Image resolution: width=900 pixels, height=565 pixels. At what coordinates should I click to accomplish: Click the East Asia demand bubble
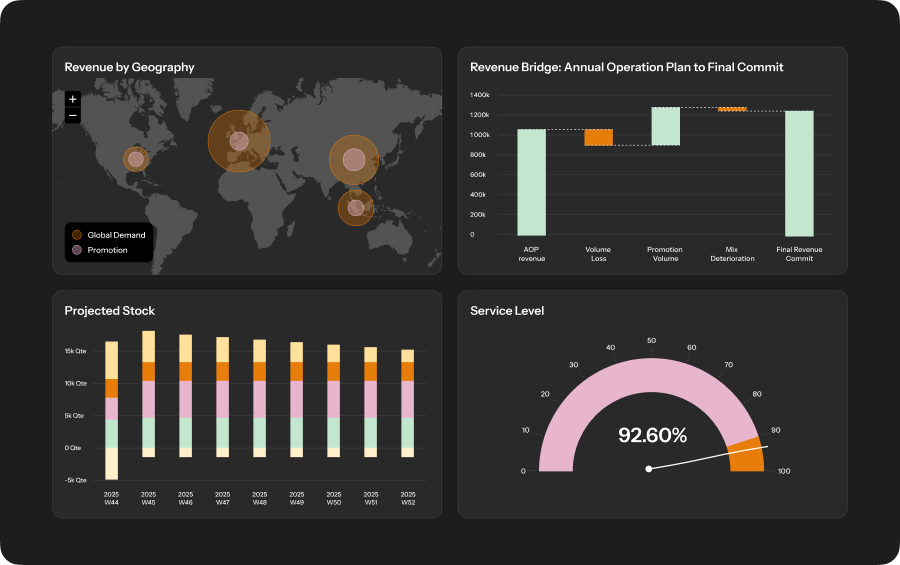(x=353, y=159)
